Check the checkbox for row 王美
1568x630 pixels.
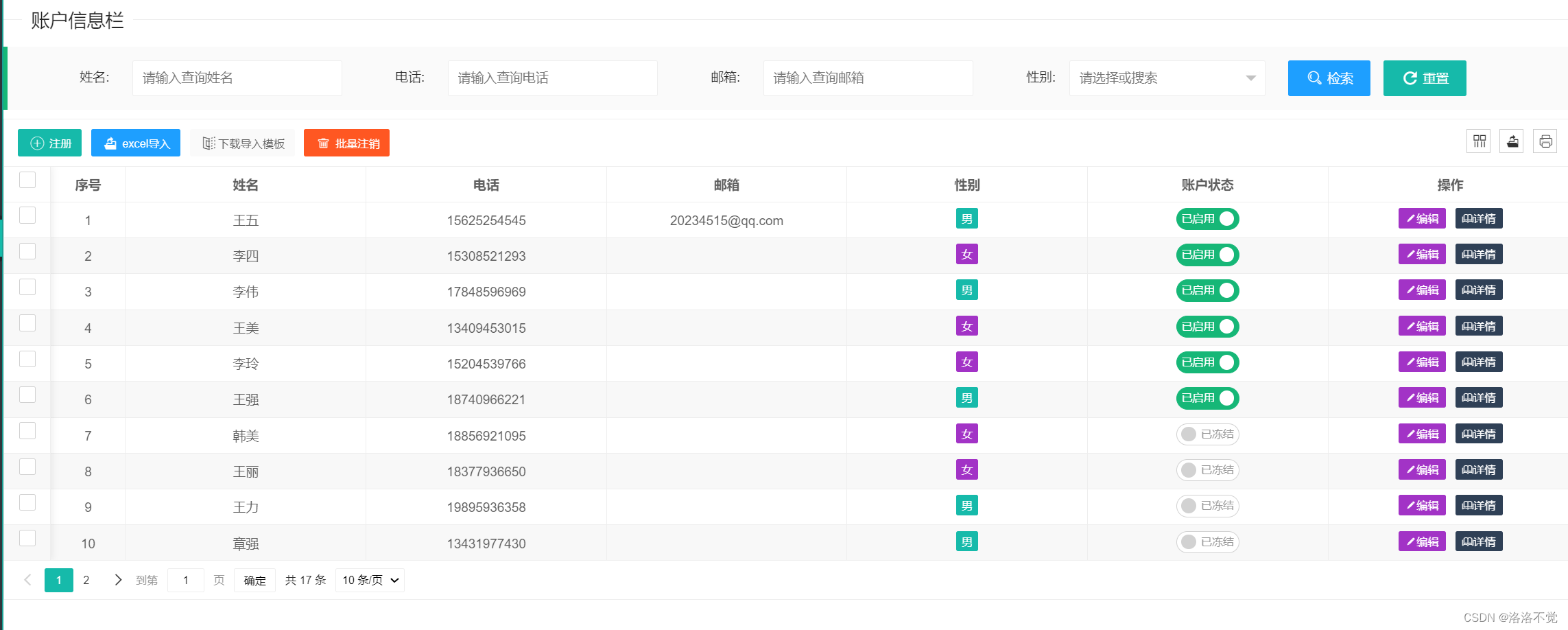tap(27, 323)
